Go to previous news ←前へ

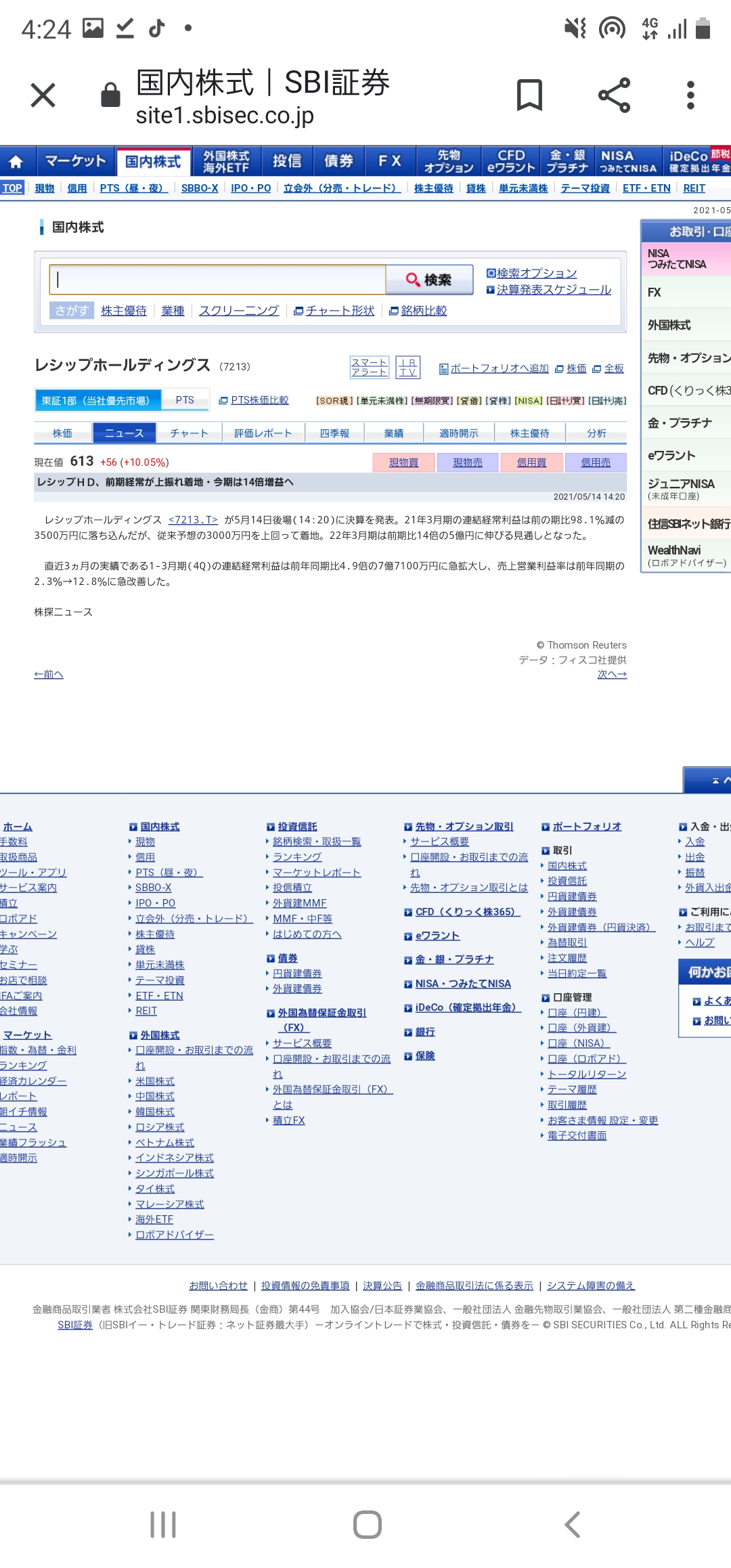click(49, 674)
